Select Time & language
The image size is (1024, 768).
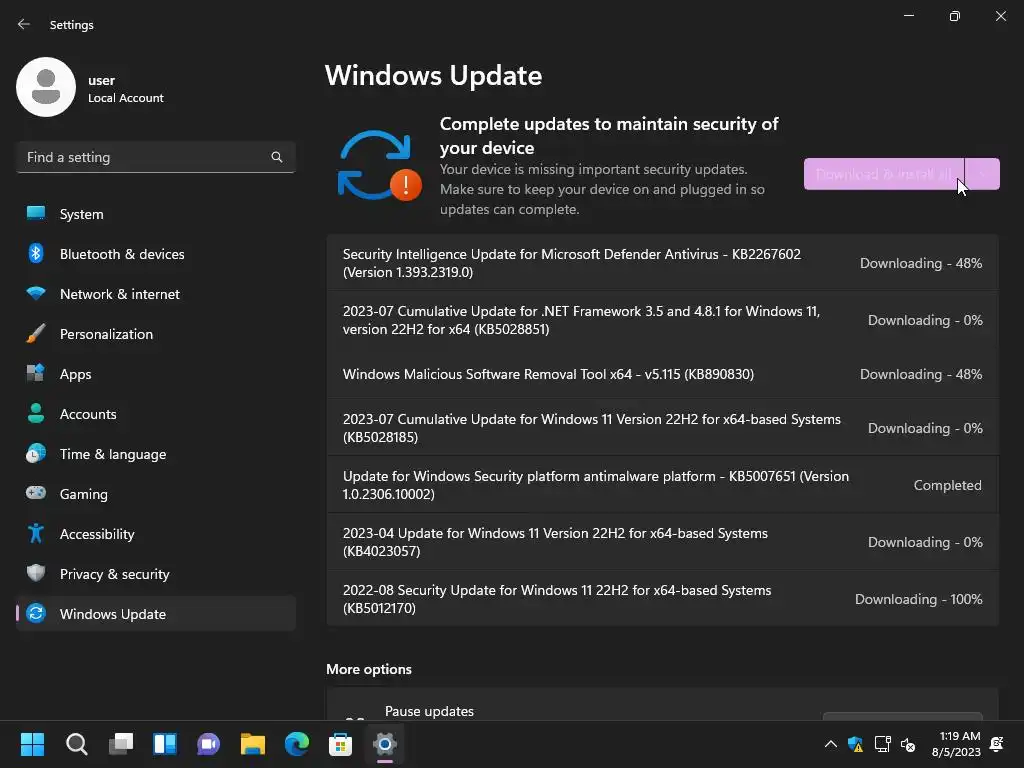click(x=155, y=453)
